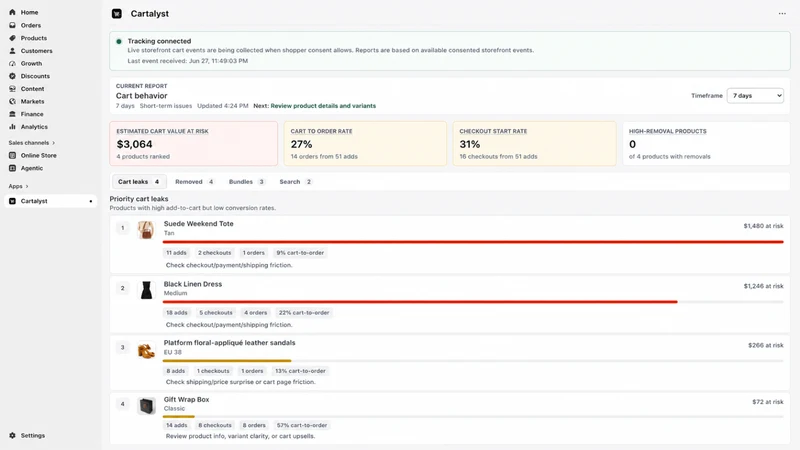Click the '22% cart-to-order' chip
Screen dimensions: 800x450
click(304, 313)
